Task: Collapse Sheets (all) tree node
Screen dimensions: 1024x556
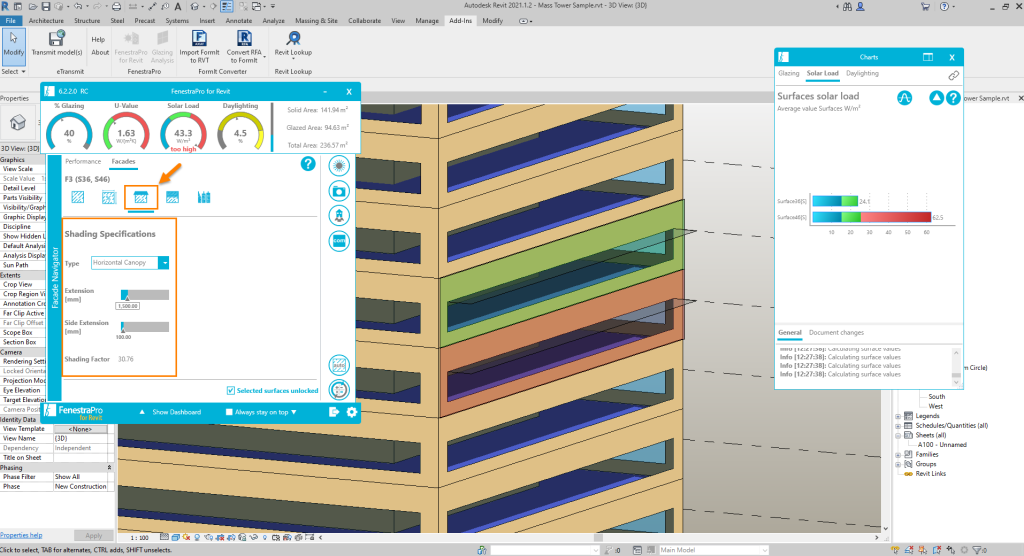Action: click(x=898, y=435)
